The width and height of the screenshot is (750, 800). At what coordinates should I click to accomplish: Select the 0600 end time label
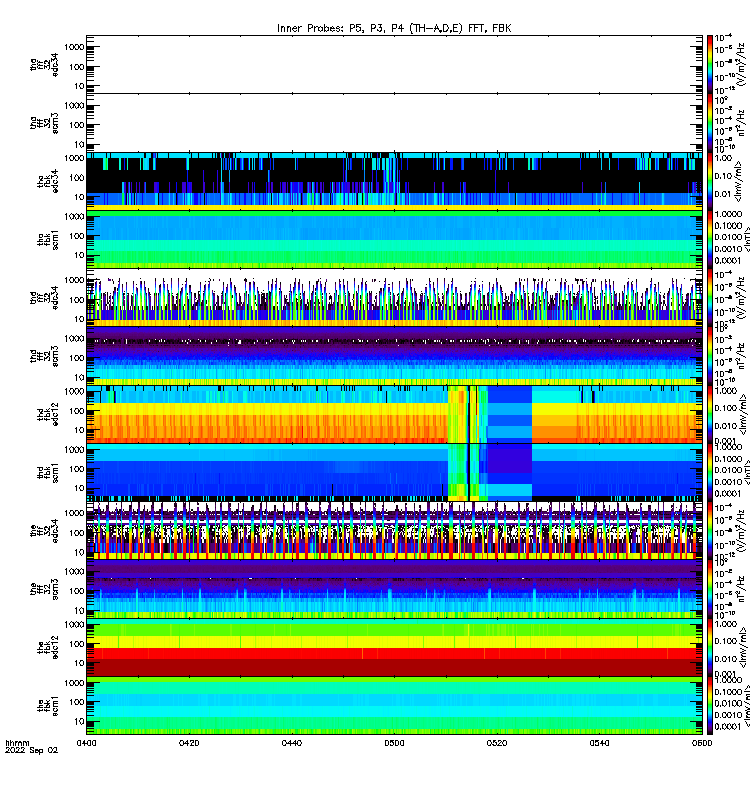(702, 743)
